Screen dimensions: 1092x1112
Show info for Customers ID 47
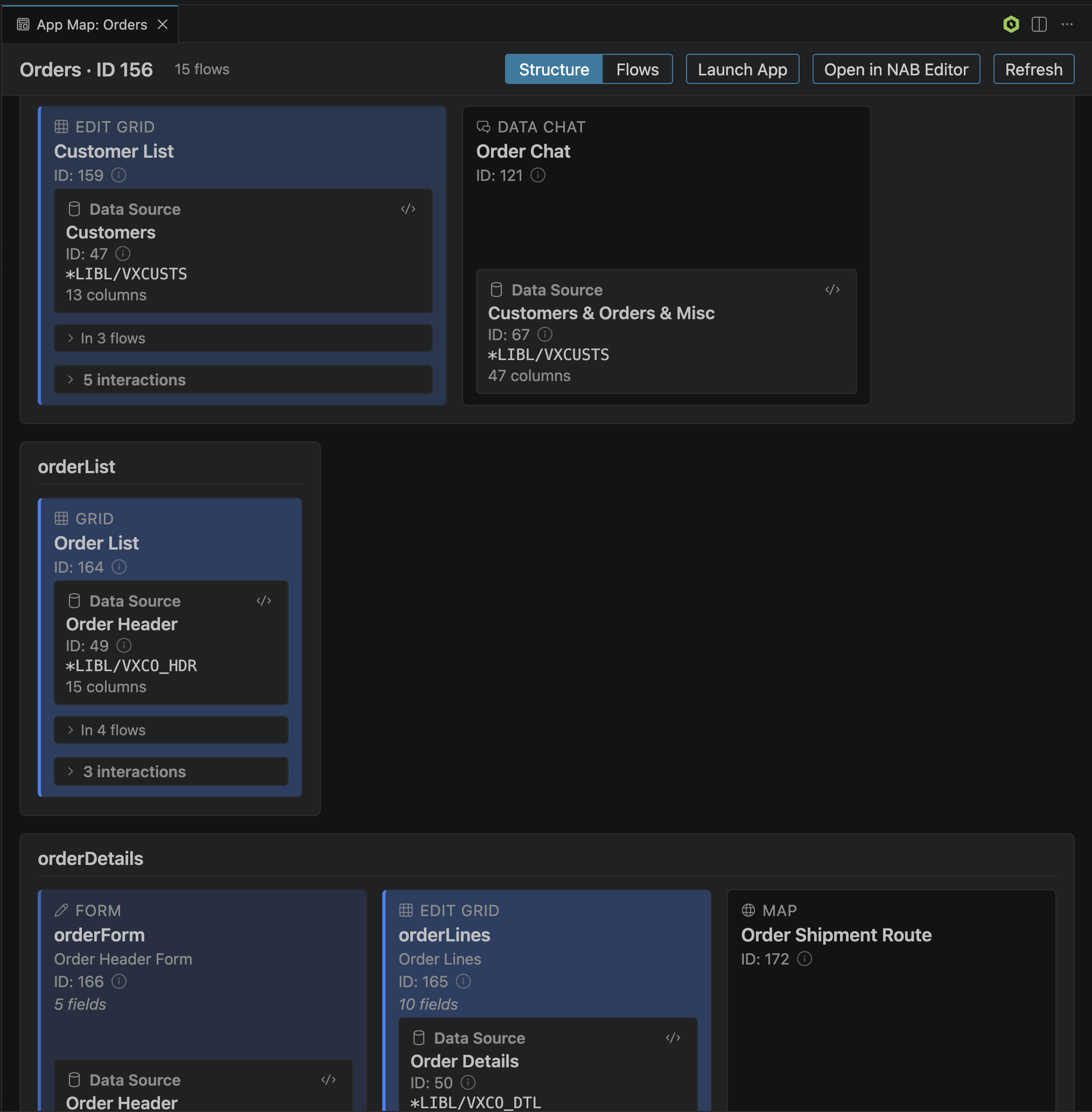[x=123, y=254]
